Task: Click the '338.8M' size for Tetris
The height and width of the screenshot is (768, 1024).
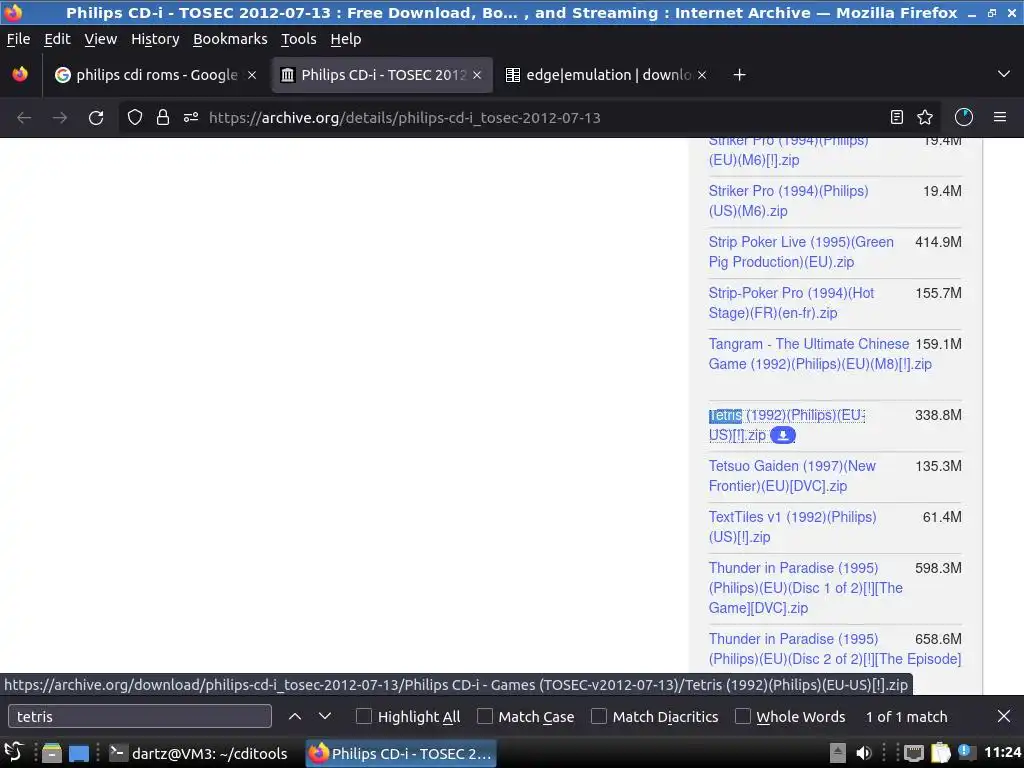Action: point(938,415)
